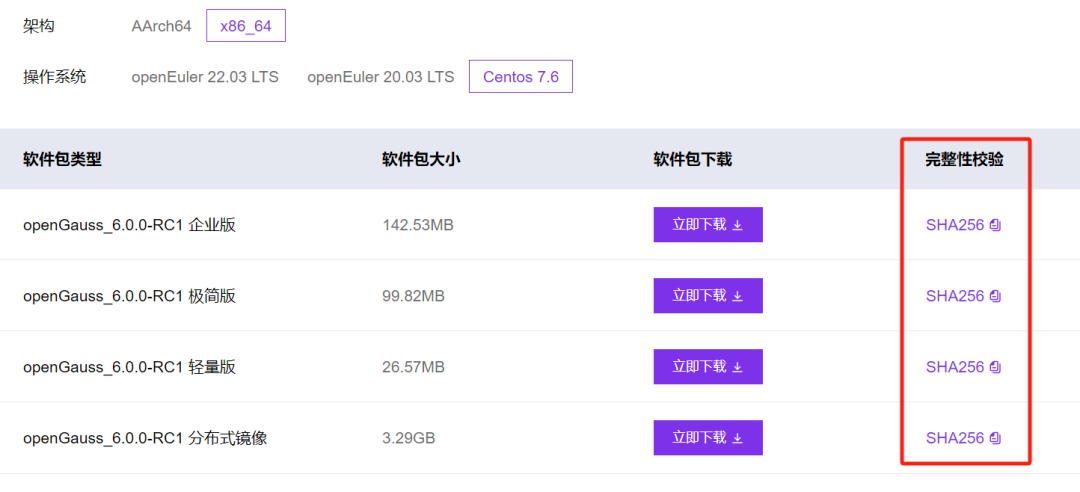1080x492 pixels.
Task: Click the 完整性校验 column header
Action: 964,159
